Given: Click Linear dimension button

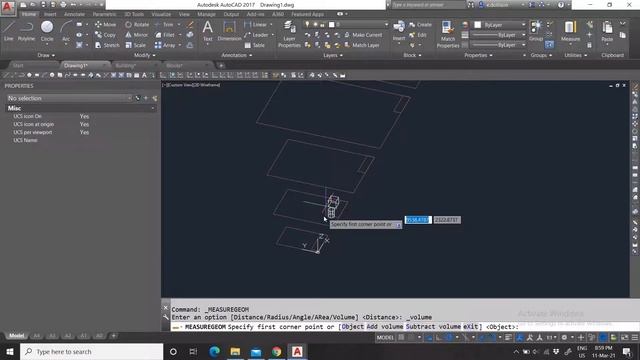Looking at the screenshot, I should click(x=255, y=24).
